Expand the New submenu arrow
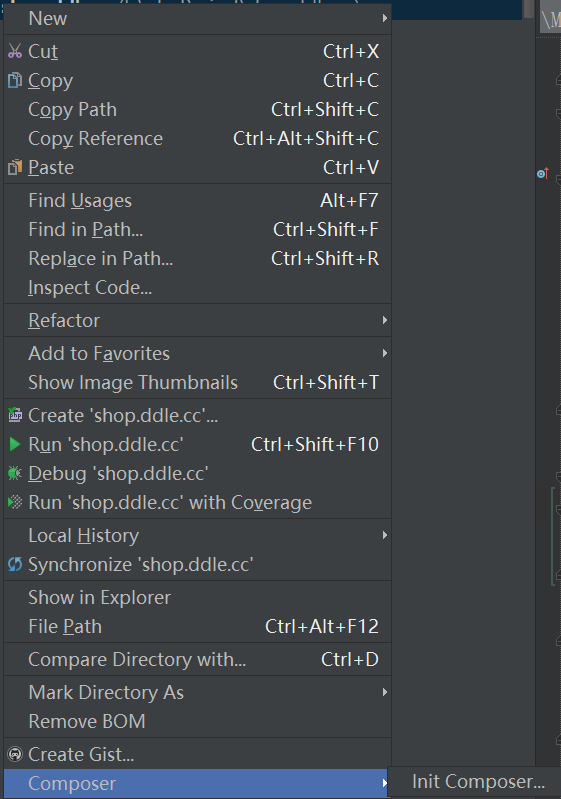The width and height of the screenshot is (561, 799). coord(385,18)
